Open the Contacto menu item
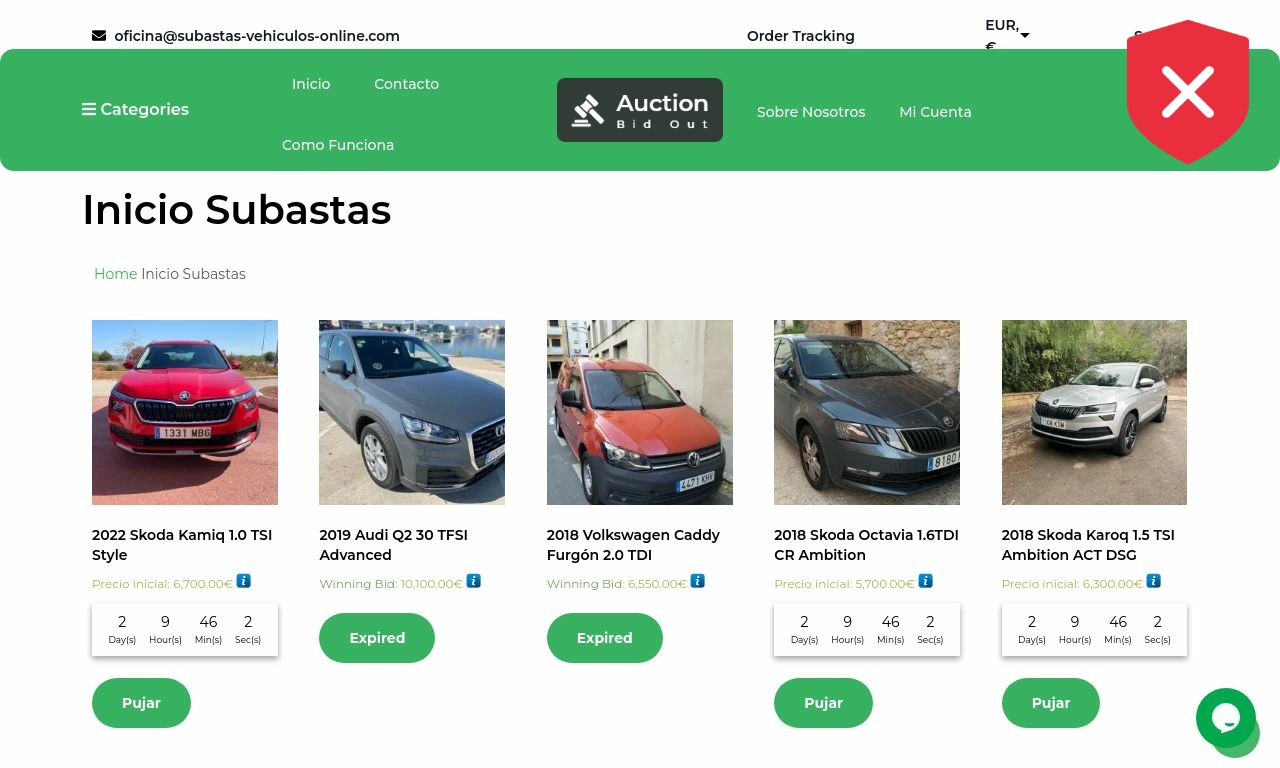Viewport: 1280px width, 768px height. (x=406, y=84)
